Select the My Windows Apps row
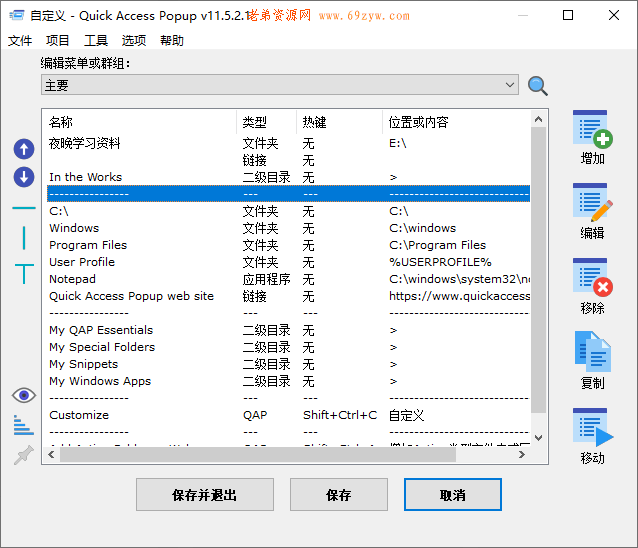This screenshot has width=638, height=548. (x=288, y=381)
